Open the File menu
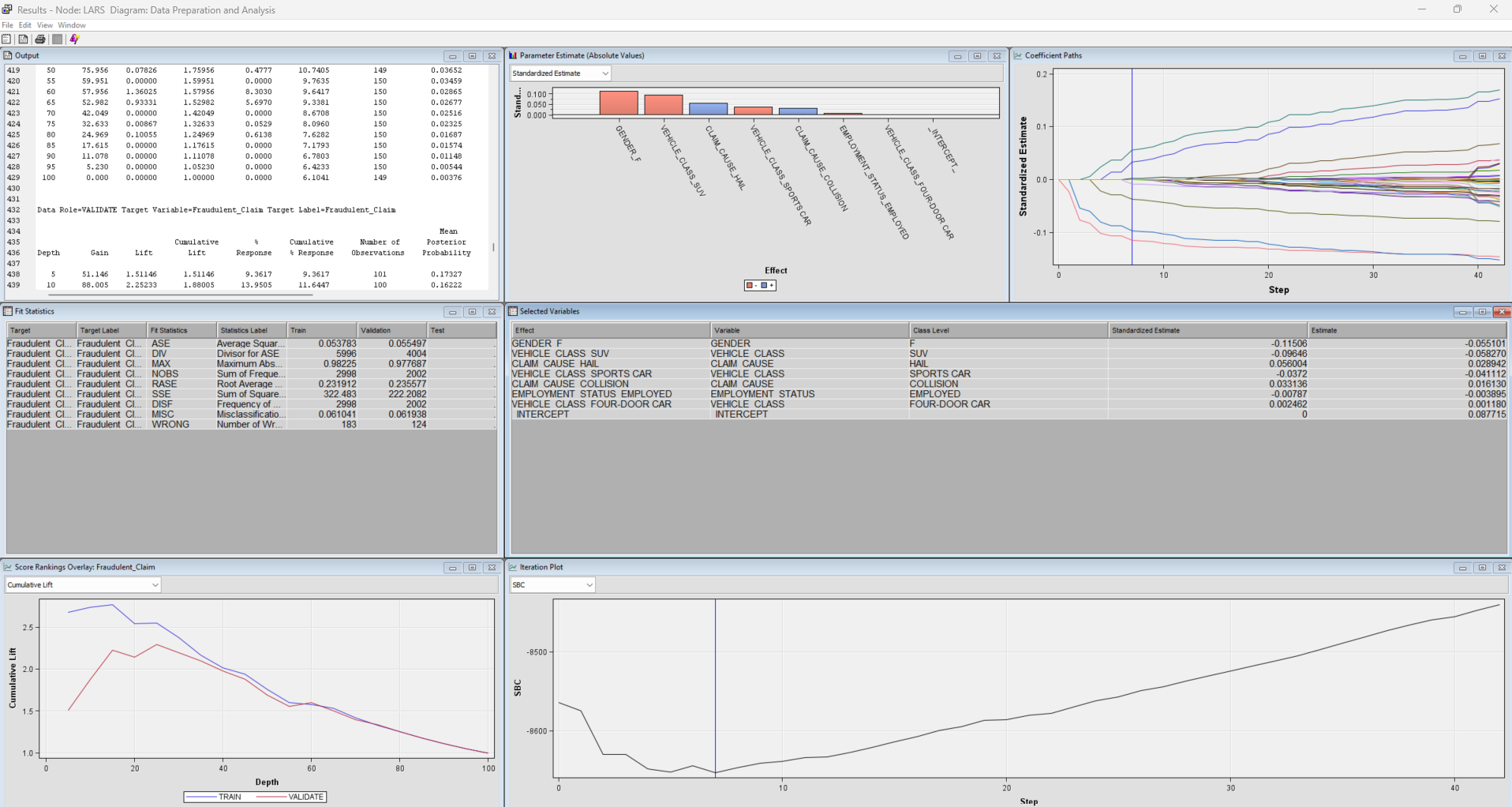 (8, 25)
